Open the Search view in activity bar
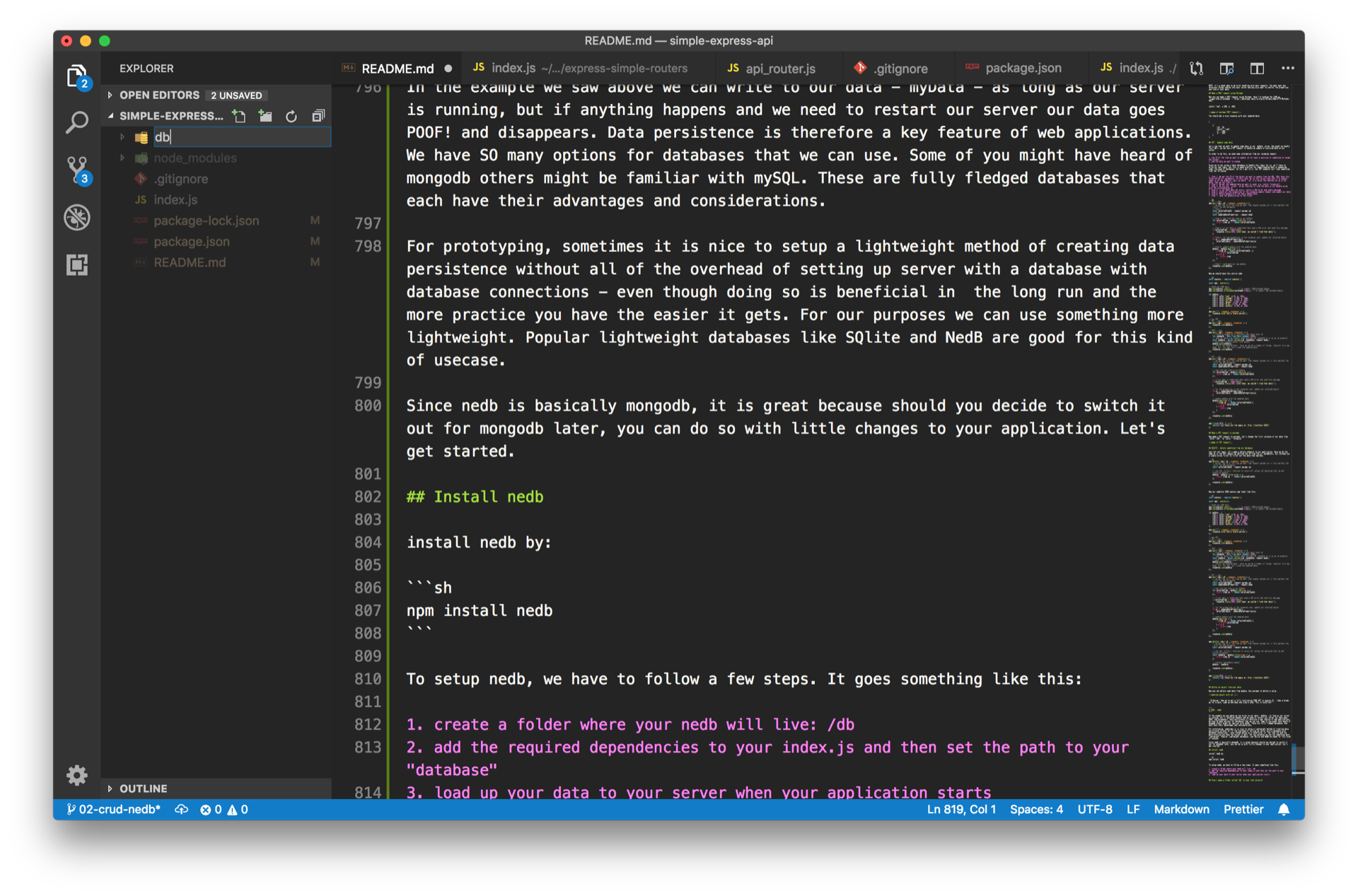The height and width of the screenshot is (896, 1358). click(76, 122)
